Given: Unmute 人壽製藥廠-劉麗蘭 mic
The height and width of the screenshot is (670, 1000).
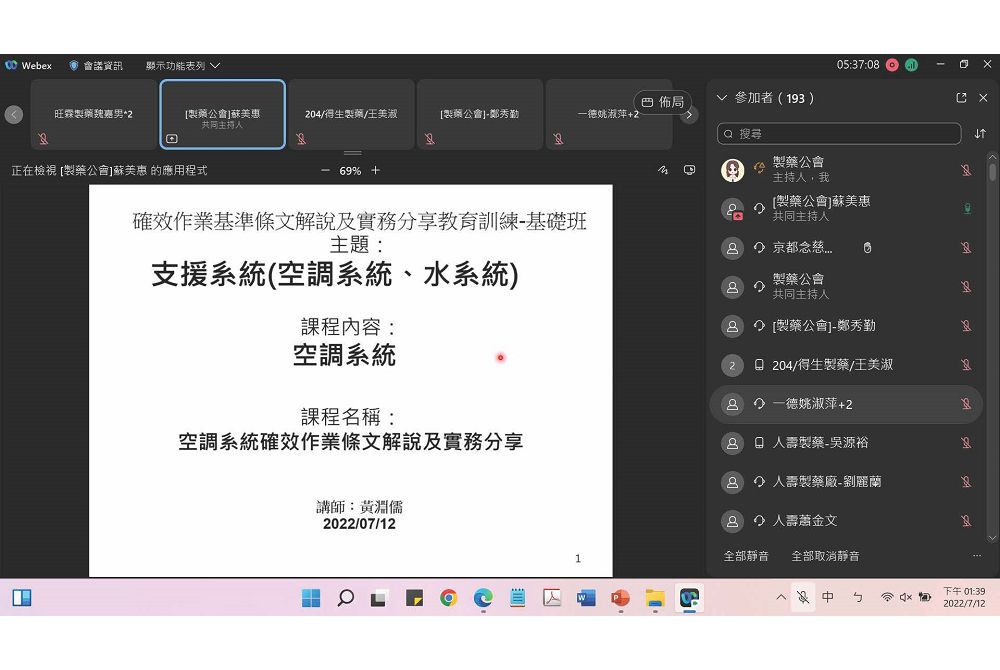Looking at the screenshot, I should pos(966,481).
